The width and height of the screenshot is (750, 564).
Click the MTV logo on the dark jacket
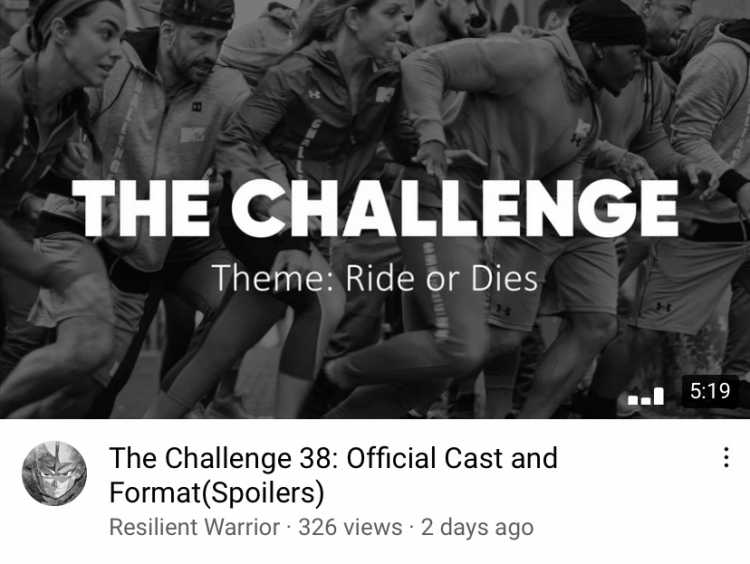coord(385,94)
